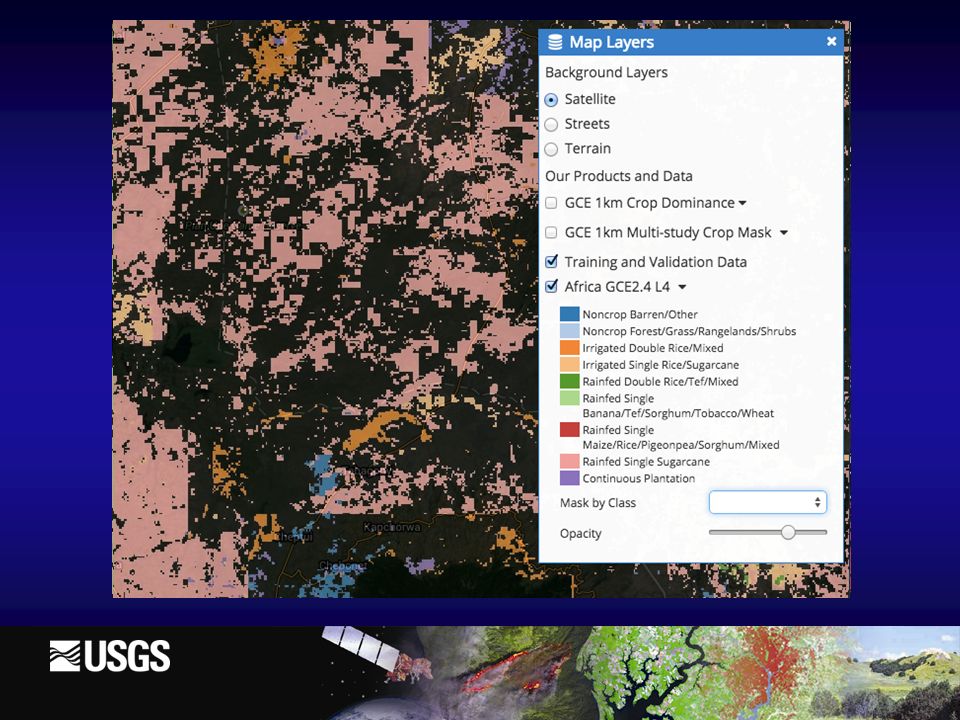This screenshot has height=720, width=960.
Task: Click the Terrain label text
Action: (587, 149)
